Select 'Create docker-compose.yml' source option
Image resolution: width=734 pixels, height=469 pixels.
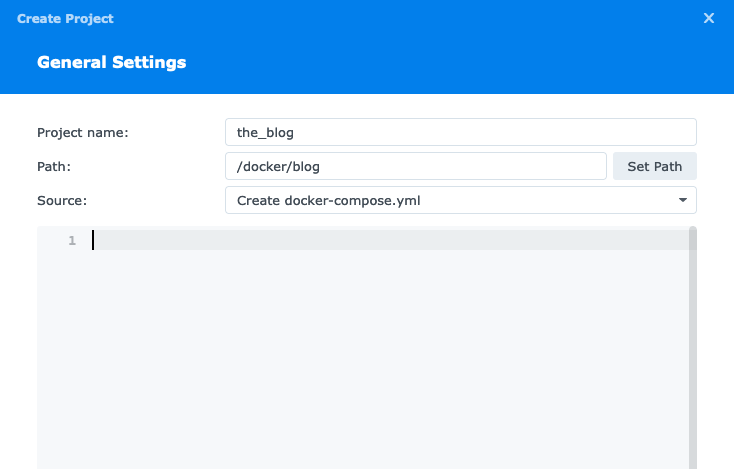[x=328, y=200]
